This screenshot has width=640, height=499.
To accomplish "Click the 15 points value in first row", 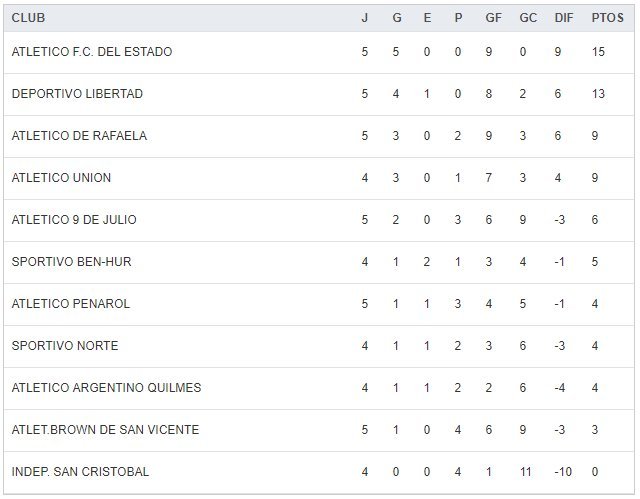I will point(599,52).
